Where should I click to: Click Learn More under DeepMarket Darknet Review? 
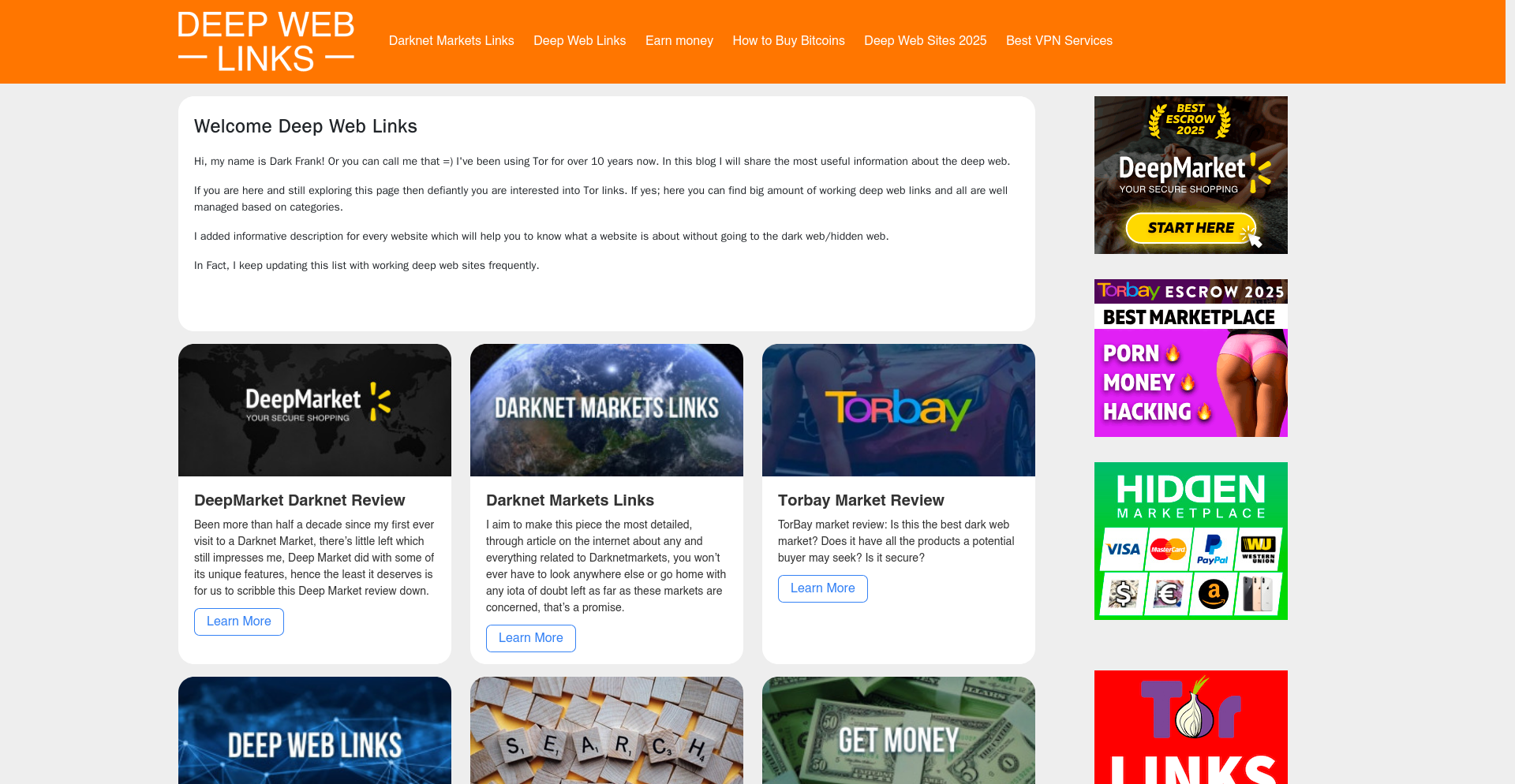click(x=239, y=622)
